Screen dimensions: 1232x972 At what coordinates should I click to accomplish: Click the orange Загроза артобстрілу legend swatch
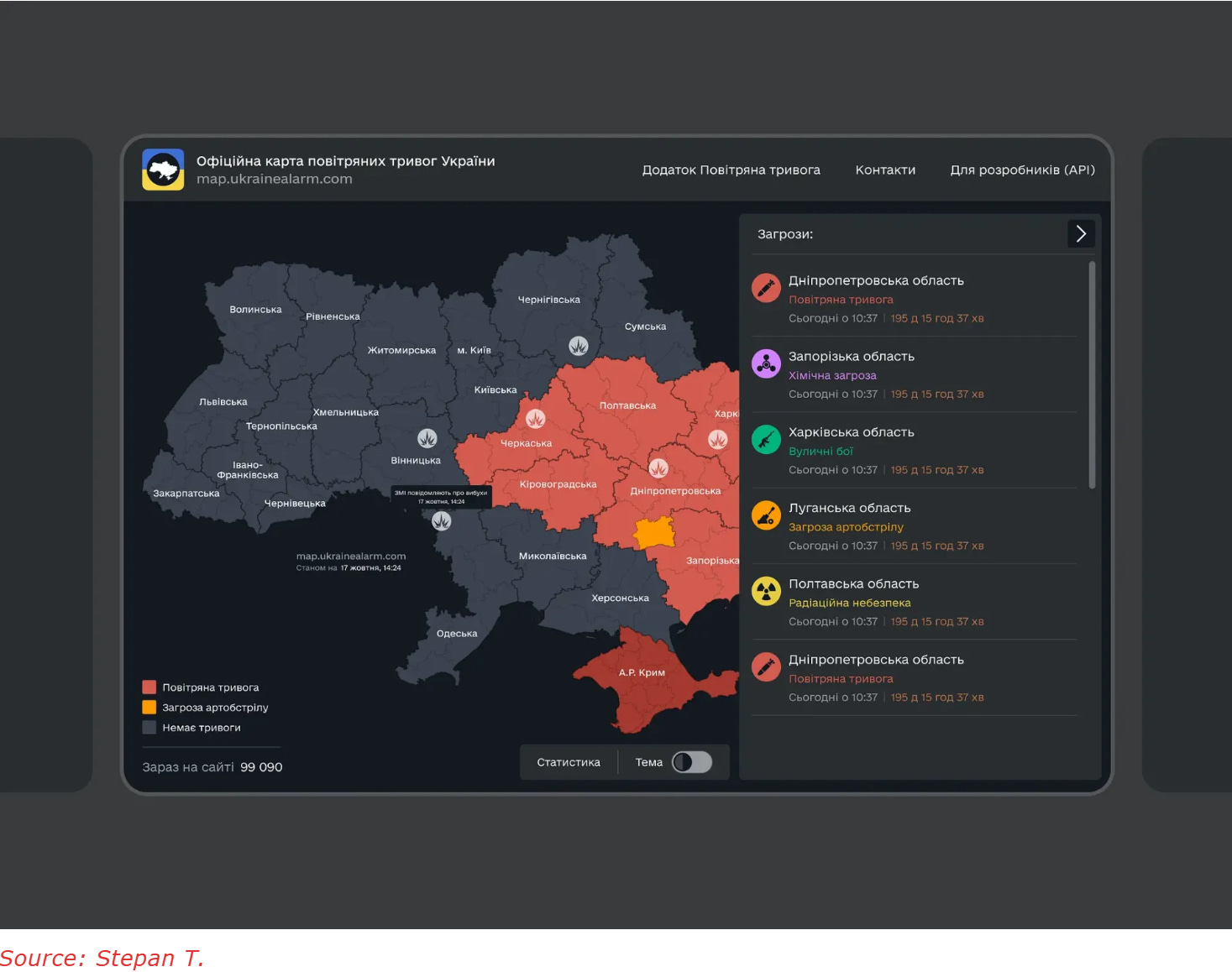tap(149, 708)
